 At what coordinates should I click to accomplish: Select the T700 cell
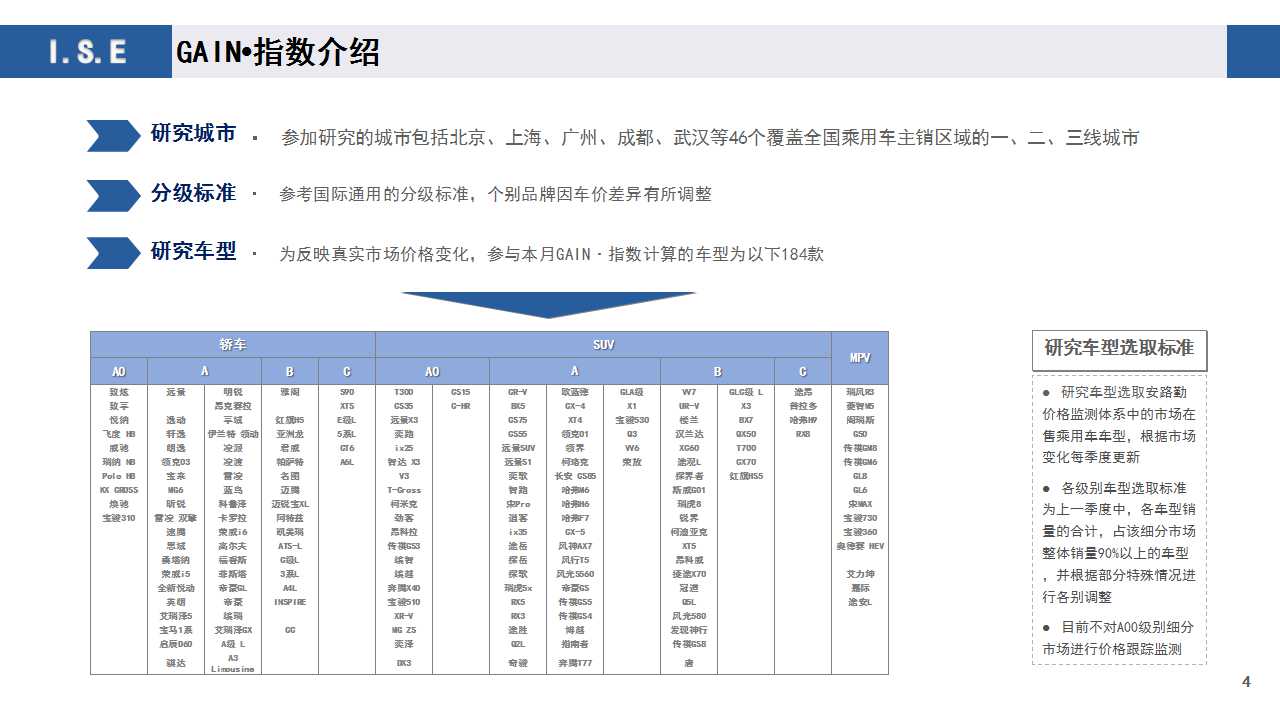(x=746, y=449)
